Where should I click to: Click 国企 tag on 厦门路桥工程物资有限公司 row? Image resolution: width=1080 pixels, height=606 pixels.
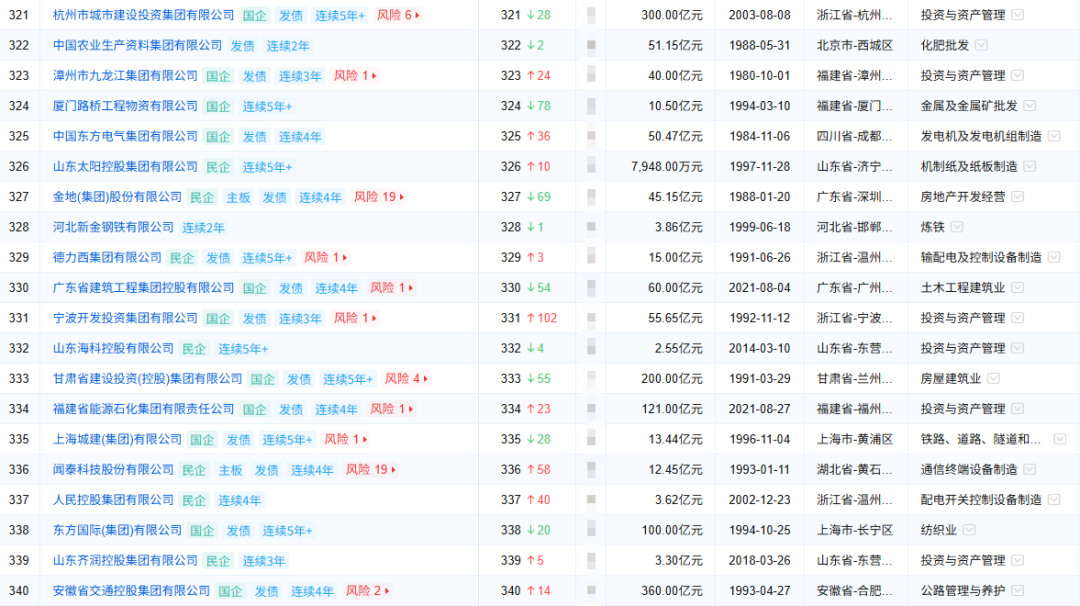pyautogui.click(x=218, y=107)
